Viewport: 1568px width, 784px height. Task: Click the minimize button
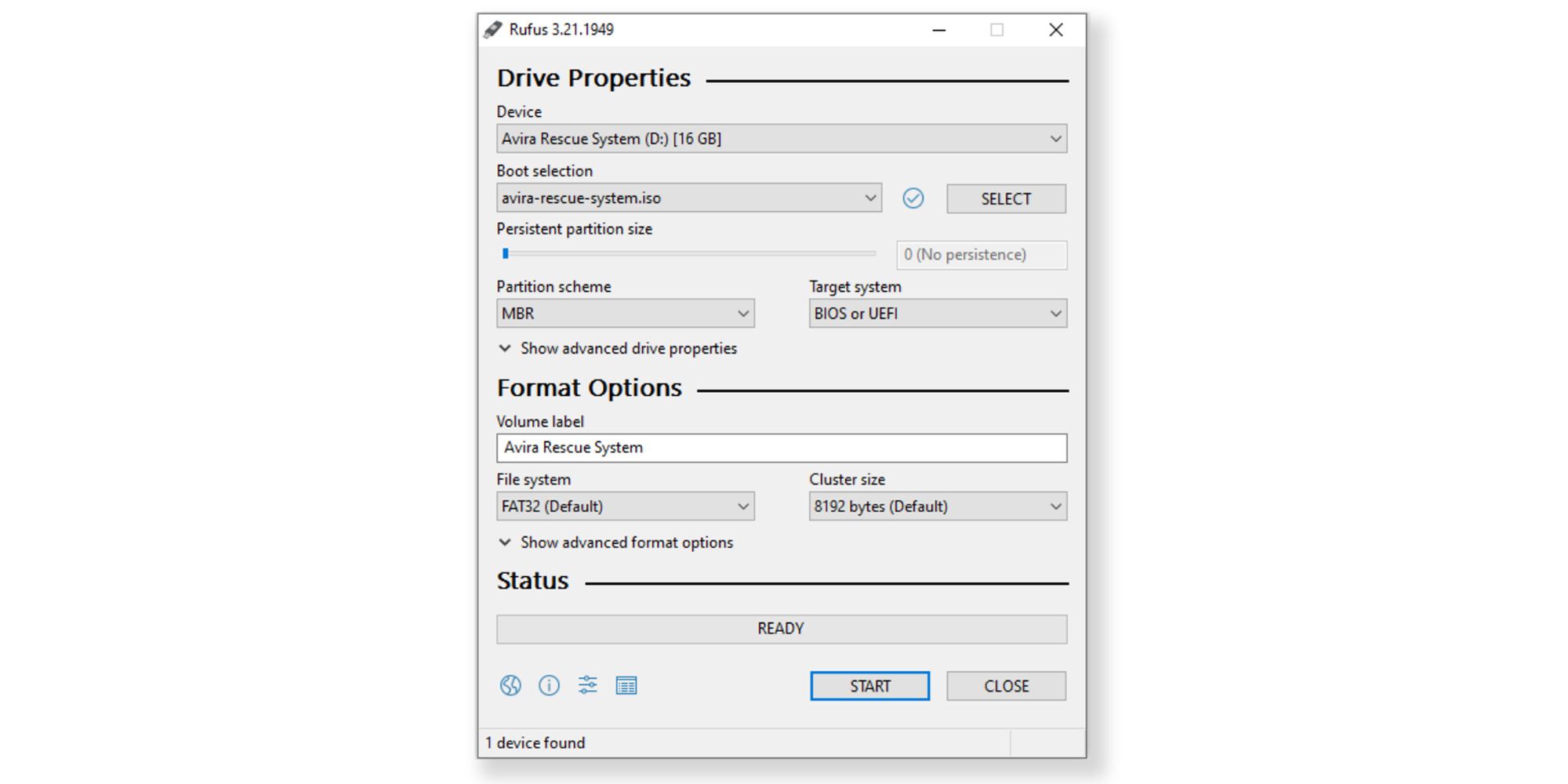coord(938,29)
